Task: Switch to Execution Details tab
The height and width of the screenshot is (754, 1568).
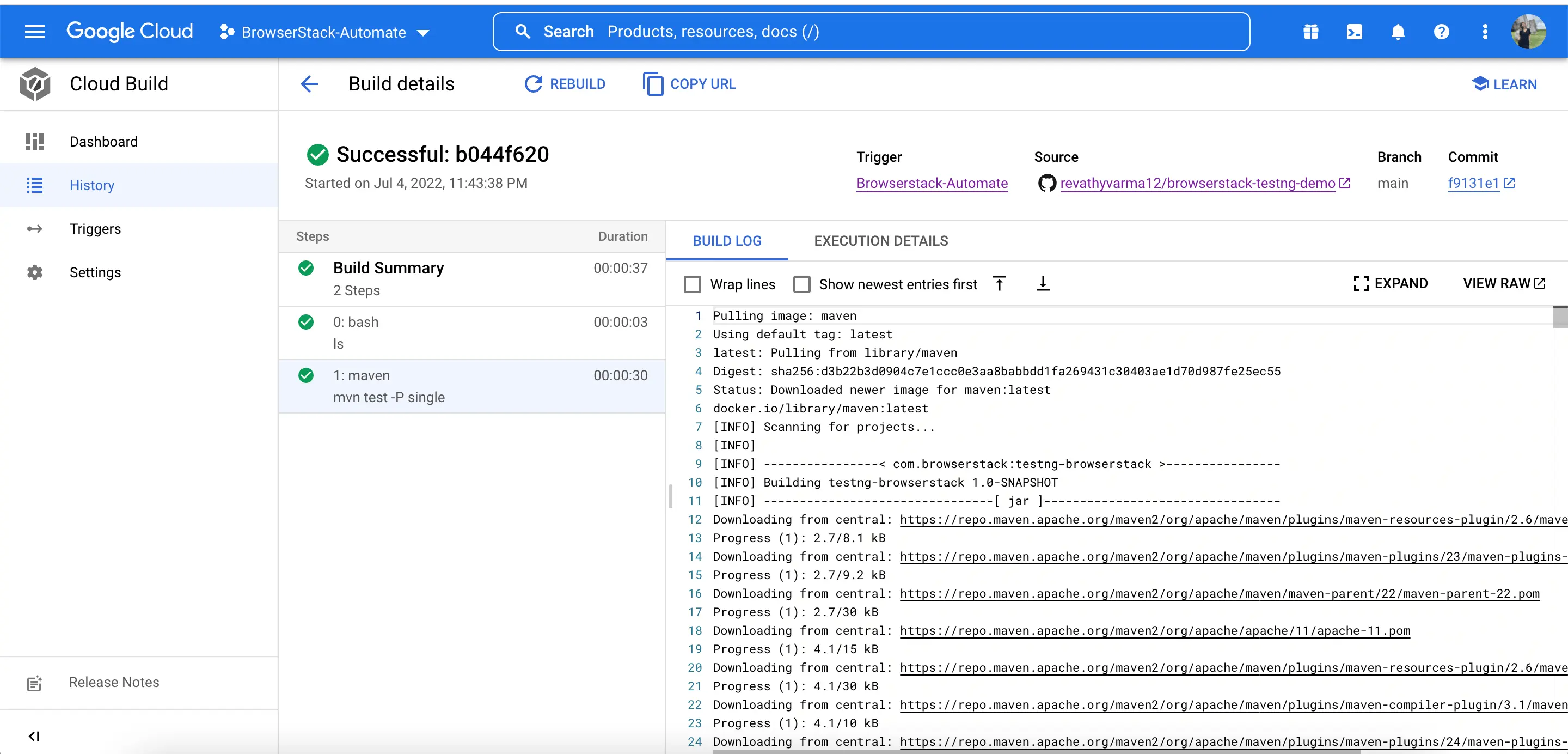Action: click(880, 241)
